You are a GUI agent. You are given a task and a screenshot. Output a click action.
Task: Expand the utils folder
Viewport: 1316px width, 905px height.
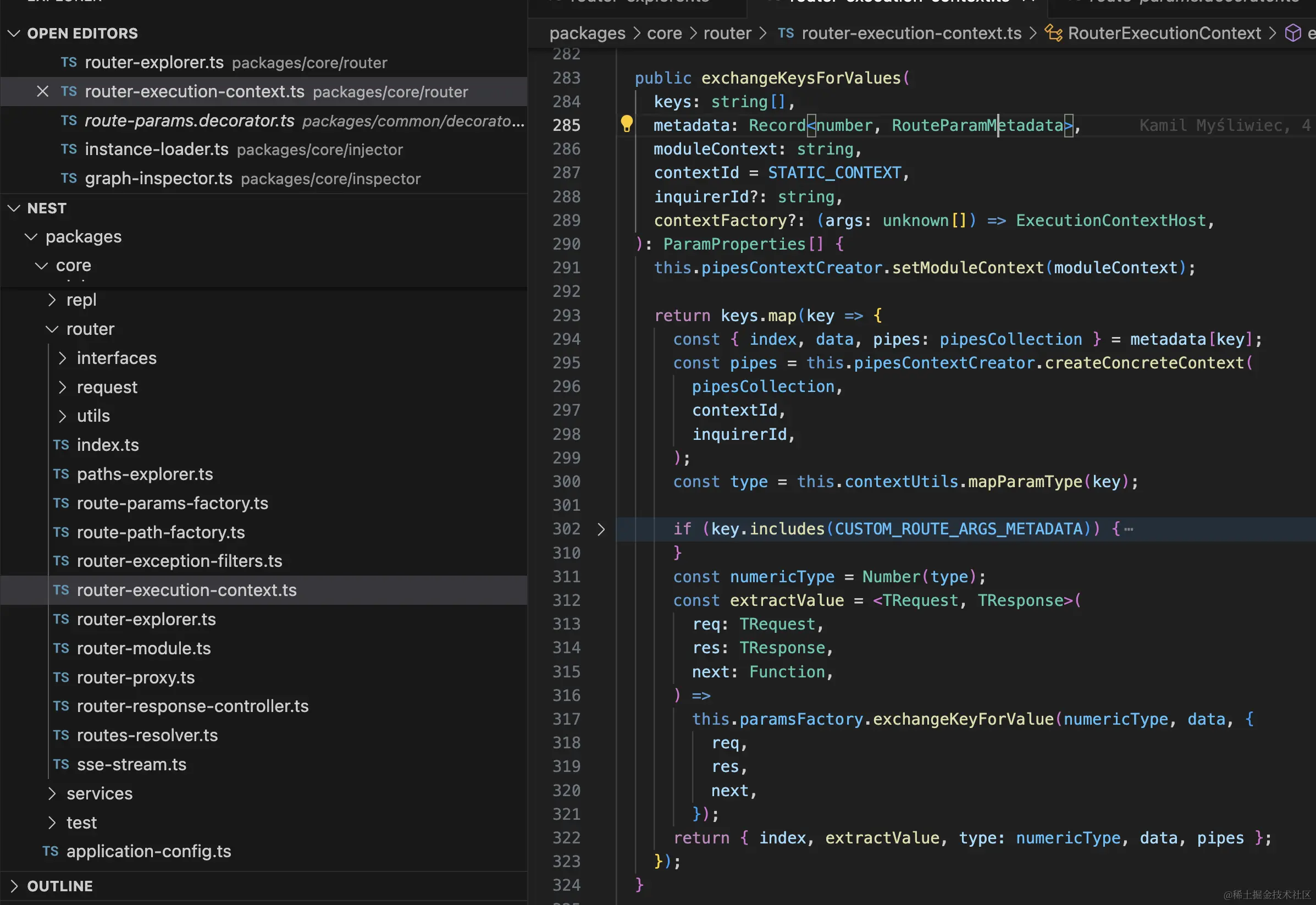[x=62, y=416]
